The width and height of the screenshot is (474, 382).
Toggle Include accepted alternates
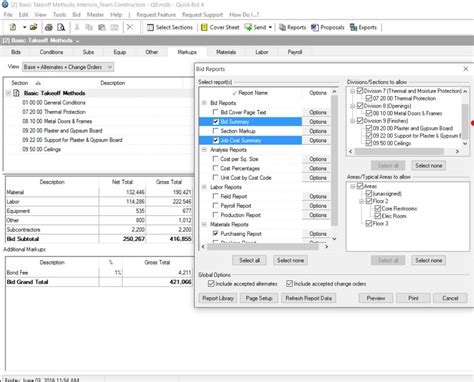tap(211, 284)
